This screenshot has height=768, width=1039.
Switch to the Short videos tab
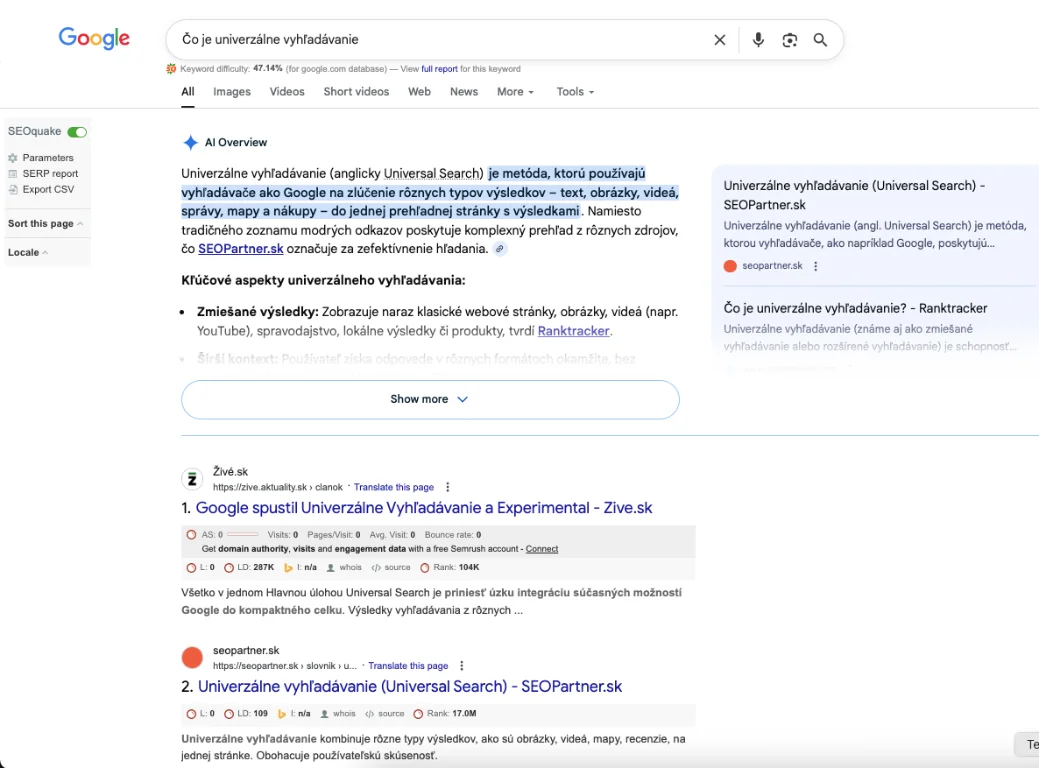coord(356,92)
